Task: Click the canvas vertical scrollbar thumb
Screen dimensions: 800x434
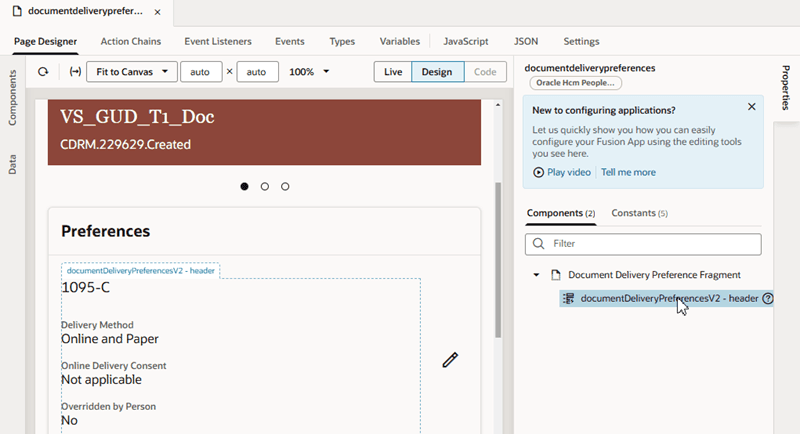Action: pos(498,260)
